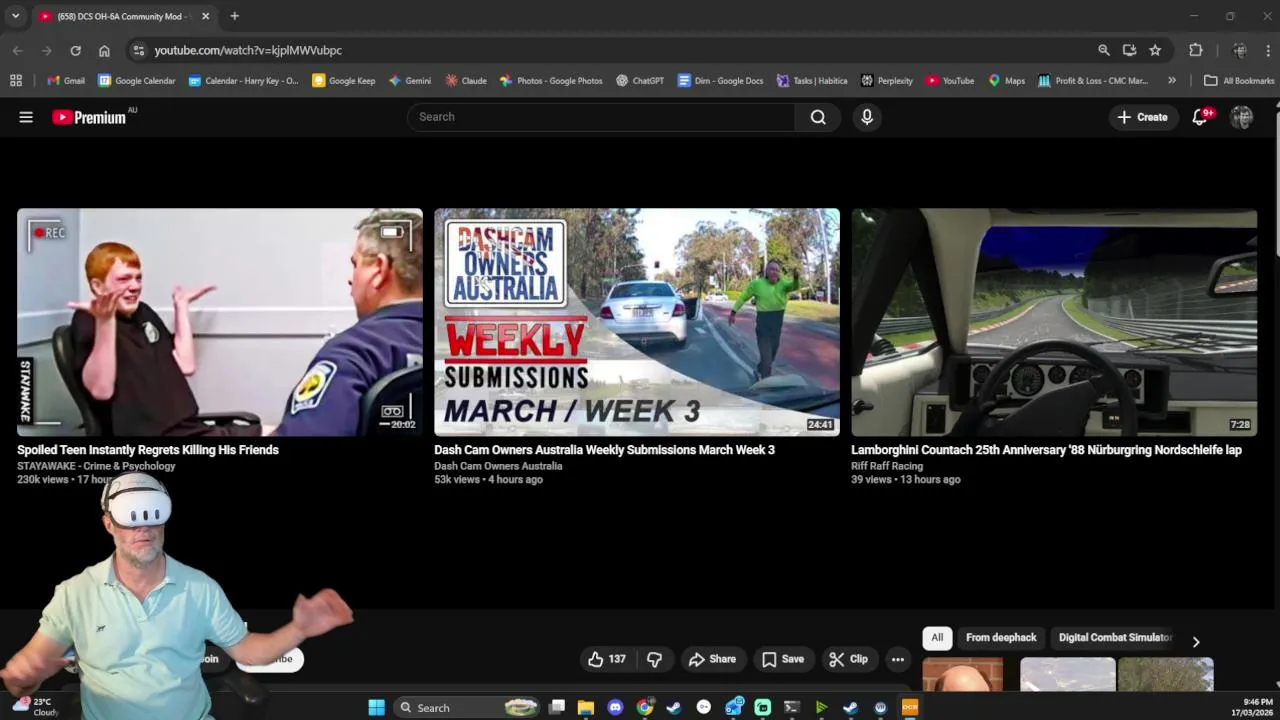
Task: Open the weather widget showing 23°C
Action: pos(34,707)
